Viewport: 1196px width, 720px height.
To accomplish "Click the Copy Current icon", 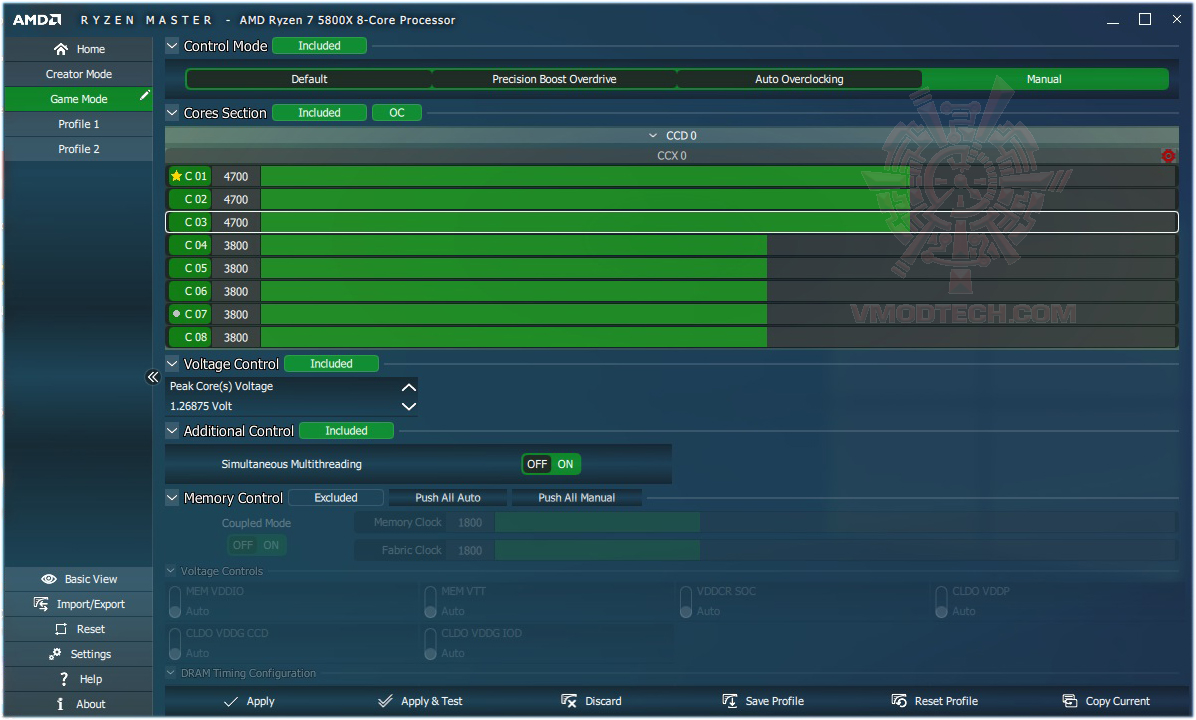I will tap(1070, 701).
